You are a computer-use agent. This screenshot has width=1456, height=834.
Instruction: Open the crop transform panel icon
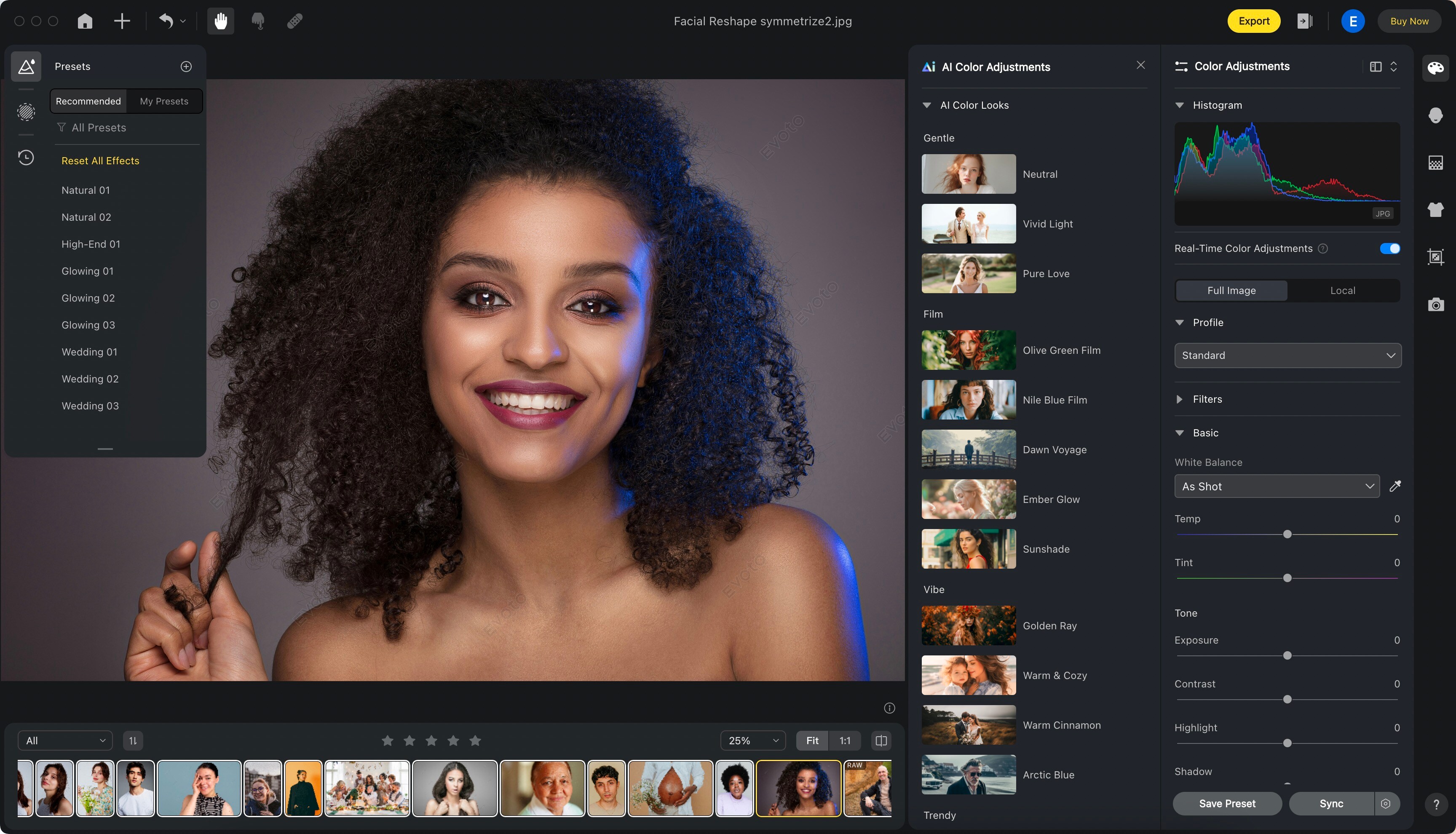1435,257
